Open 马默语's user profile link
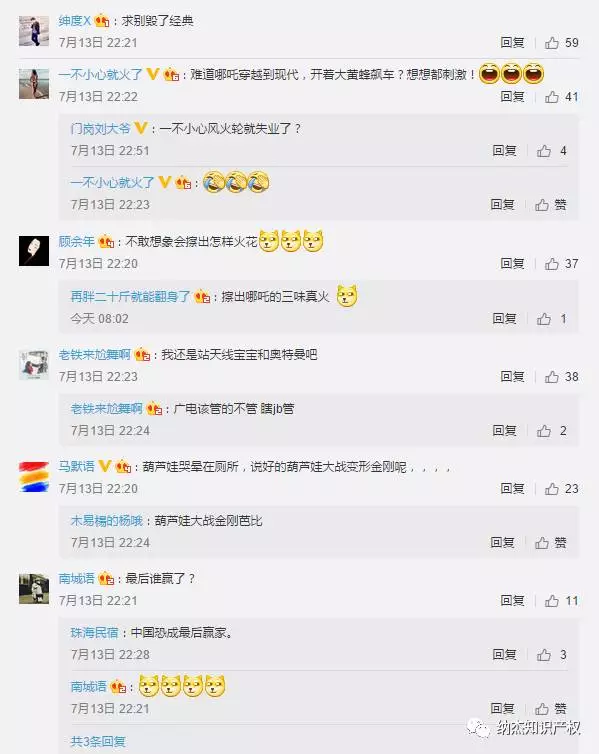The image size is (599, 754). click(76, 466)
